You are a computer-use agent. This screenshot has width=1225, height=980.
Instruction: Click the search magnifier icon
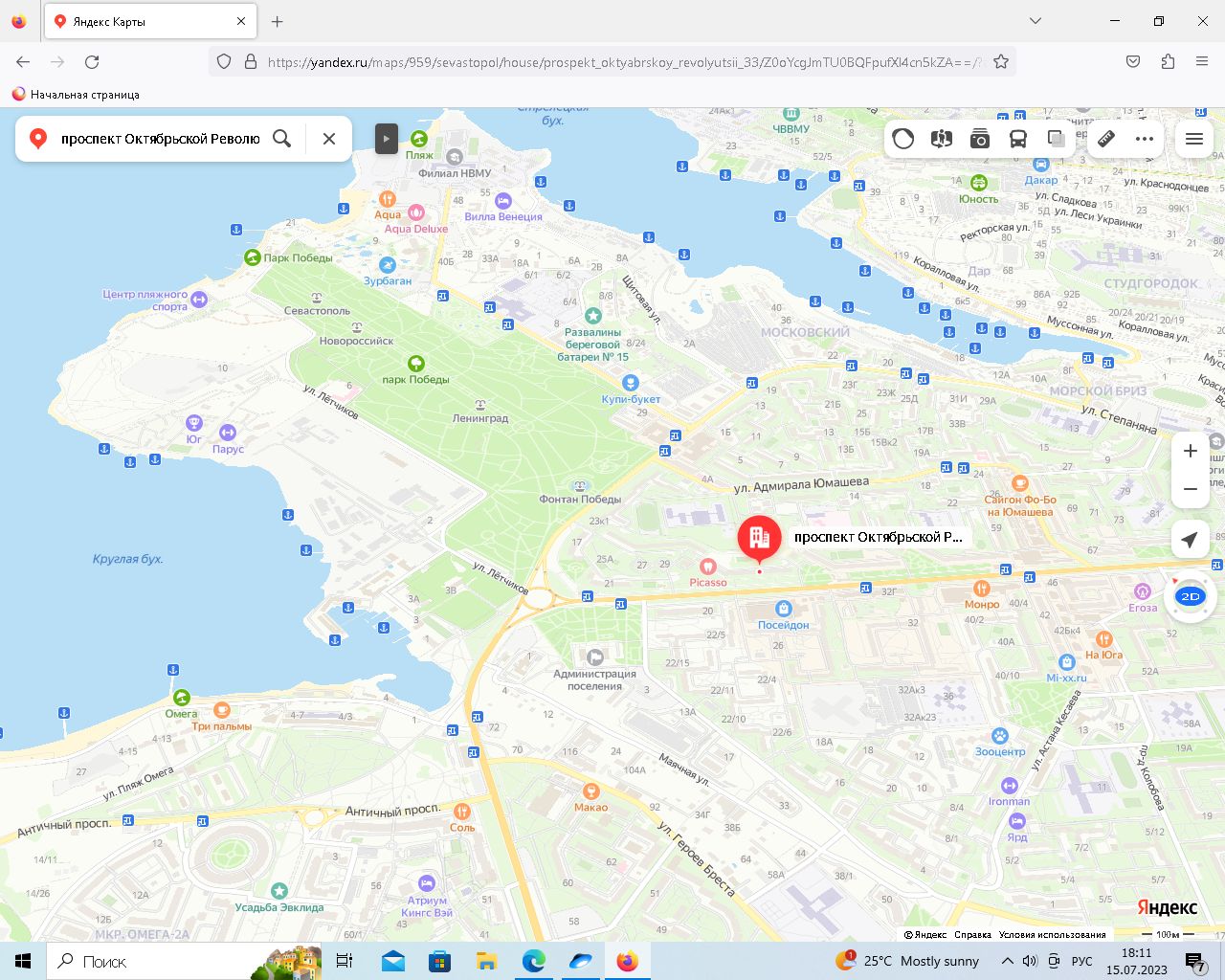(x=282, y=139)
